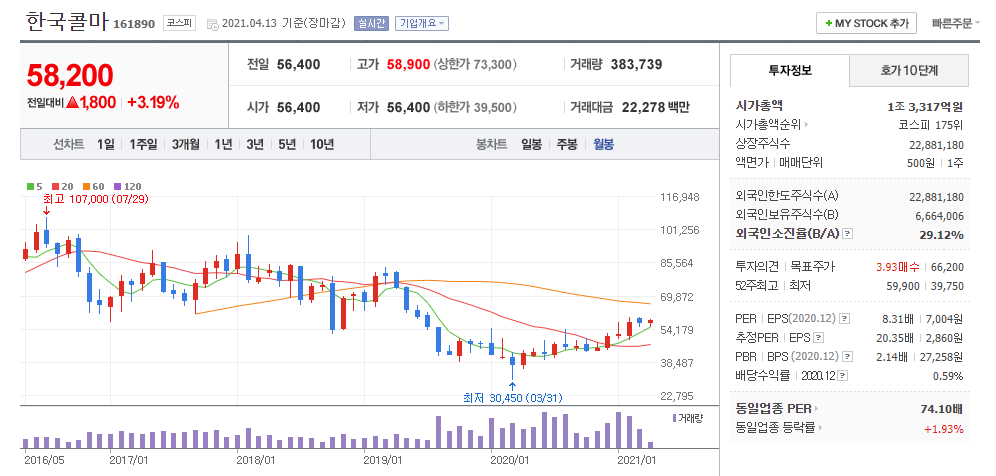
Task: Click the calendar icon beside the 2021.04.13 date
Action: pyautogui.click(x=212, y=24)
